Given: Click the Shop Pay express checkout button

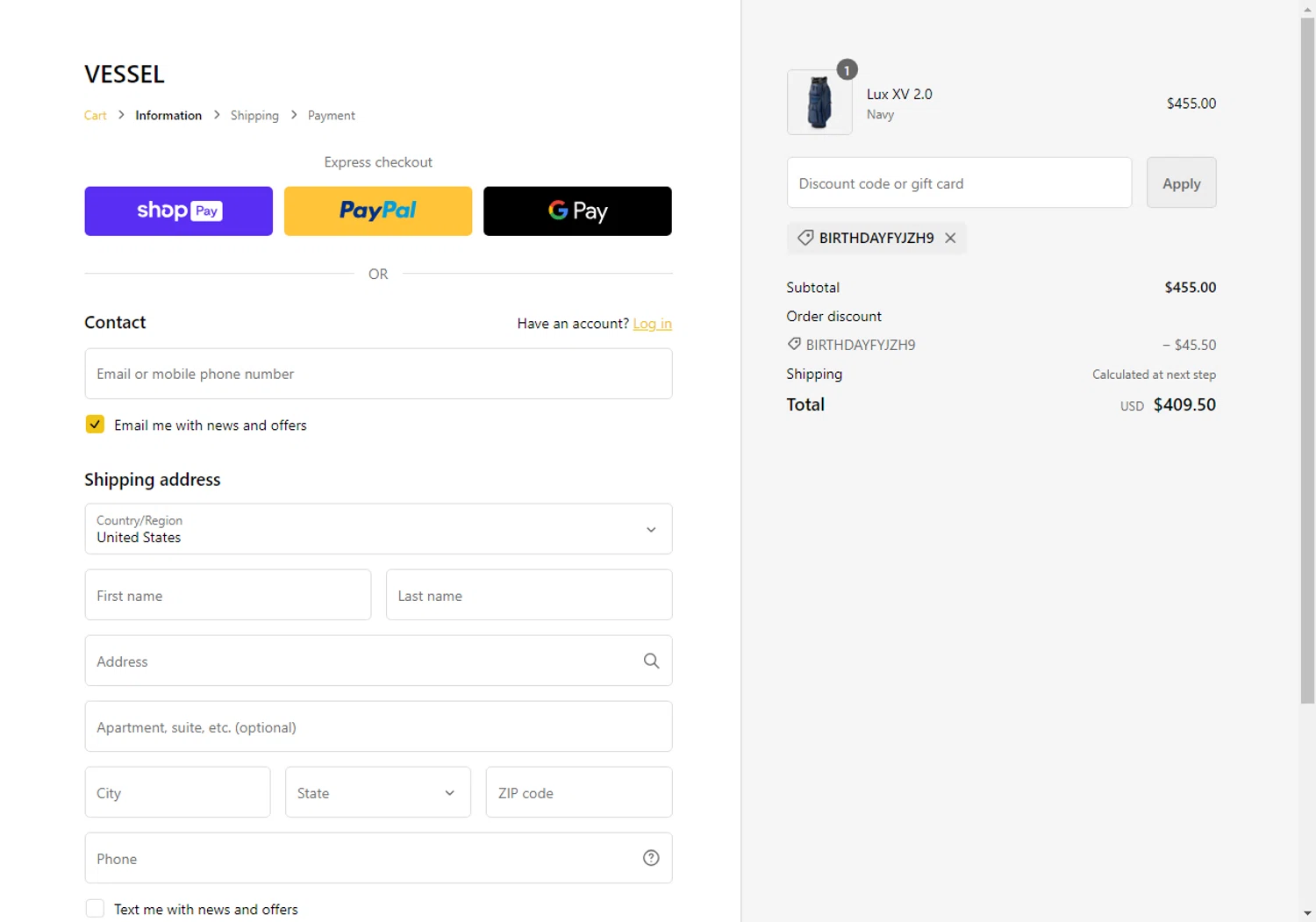Looking at the screenshot, I should point(178,211).
